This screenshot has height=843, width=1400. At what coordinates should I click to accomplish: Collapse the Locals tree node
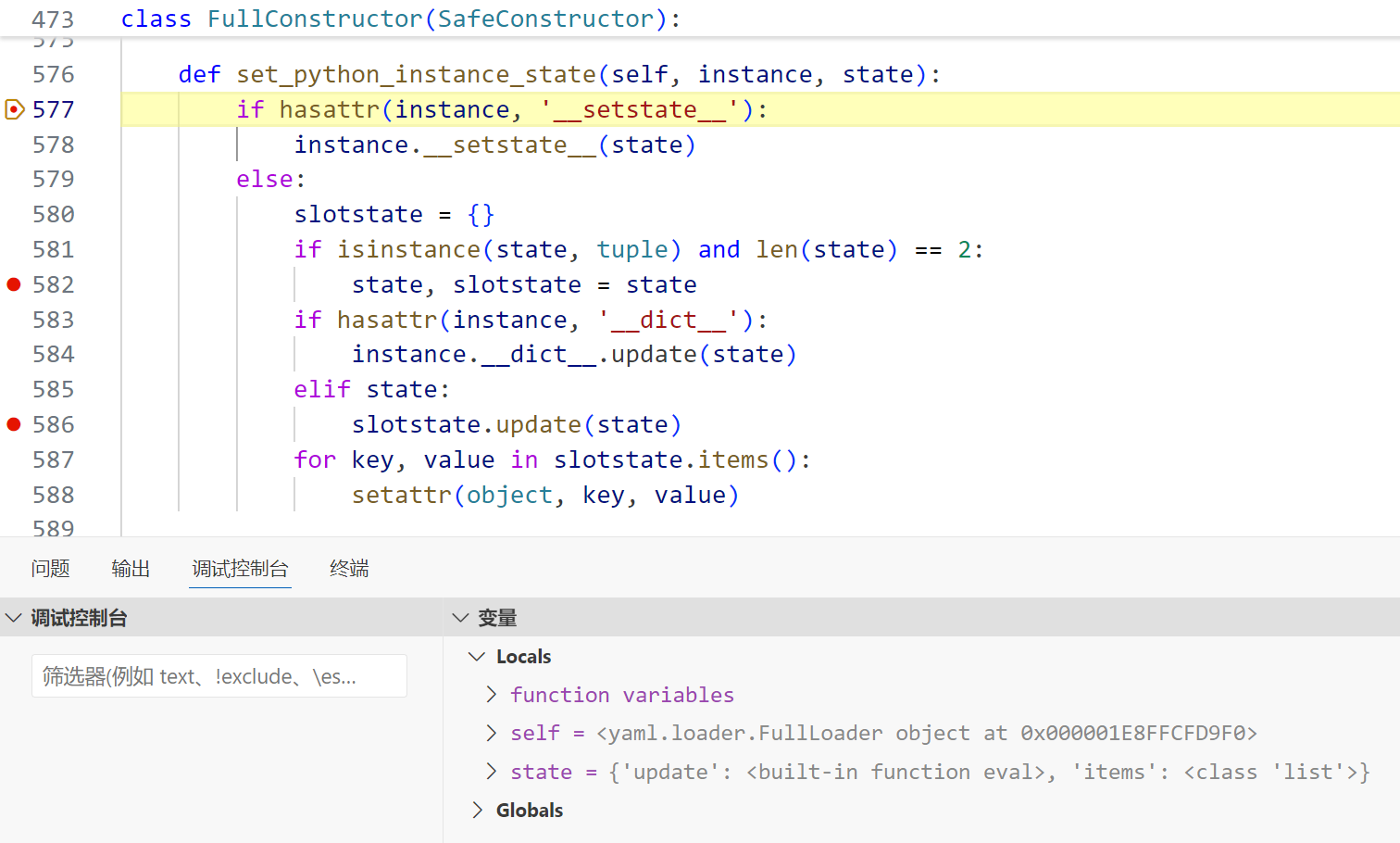[477, 657]
